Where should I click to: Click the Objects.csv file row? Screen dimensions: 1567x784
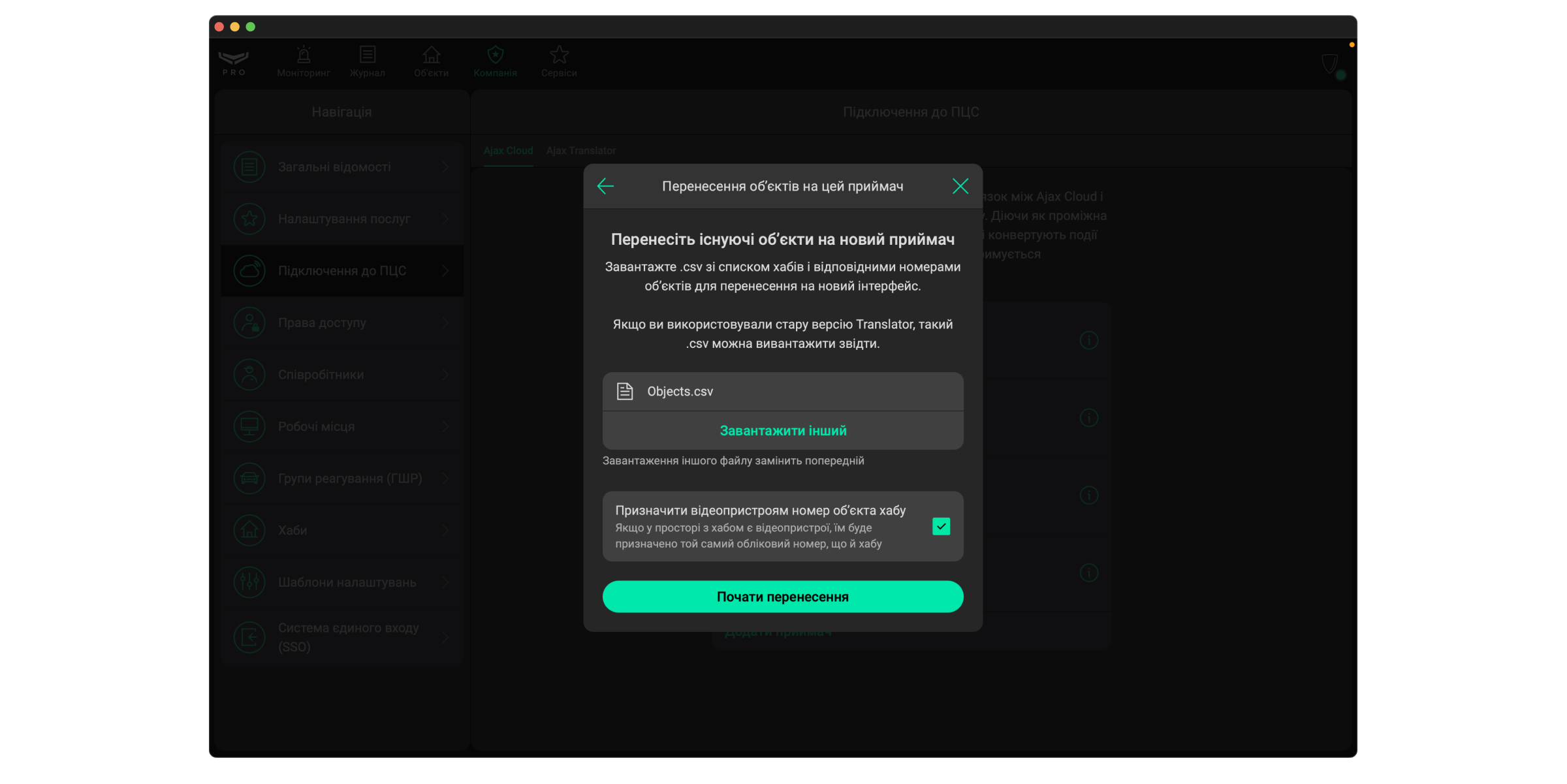[783, 392]
